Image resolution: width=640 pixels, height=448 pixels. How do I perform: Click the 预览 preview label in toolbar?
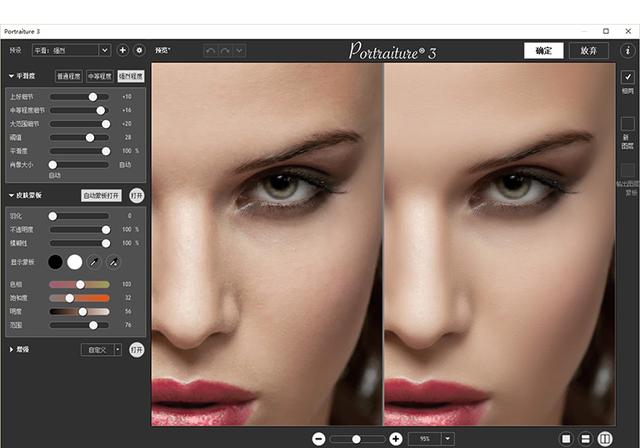coord(162,50)
